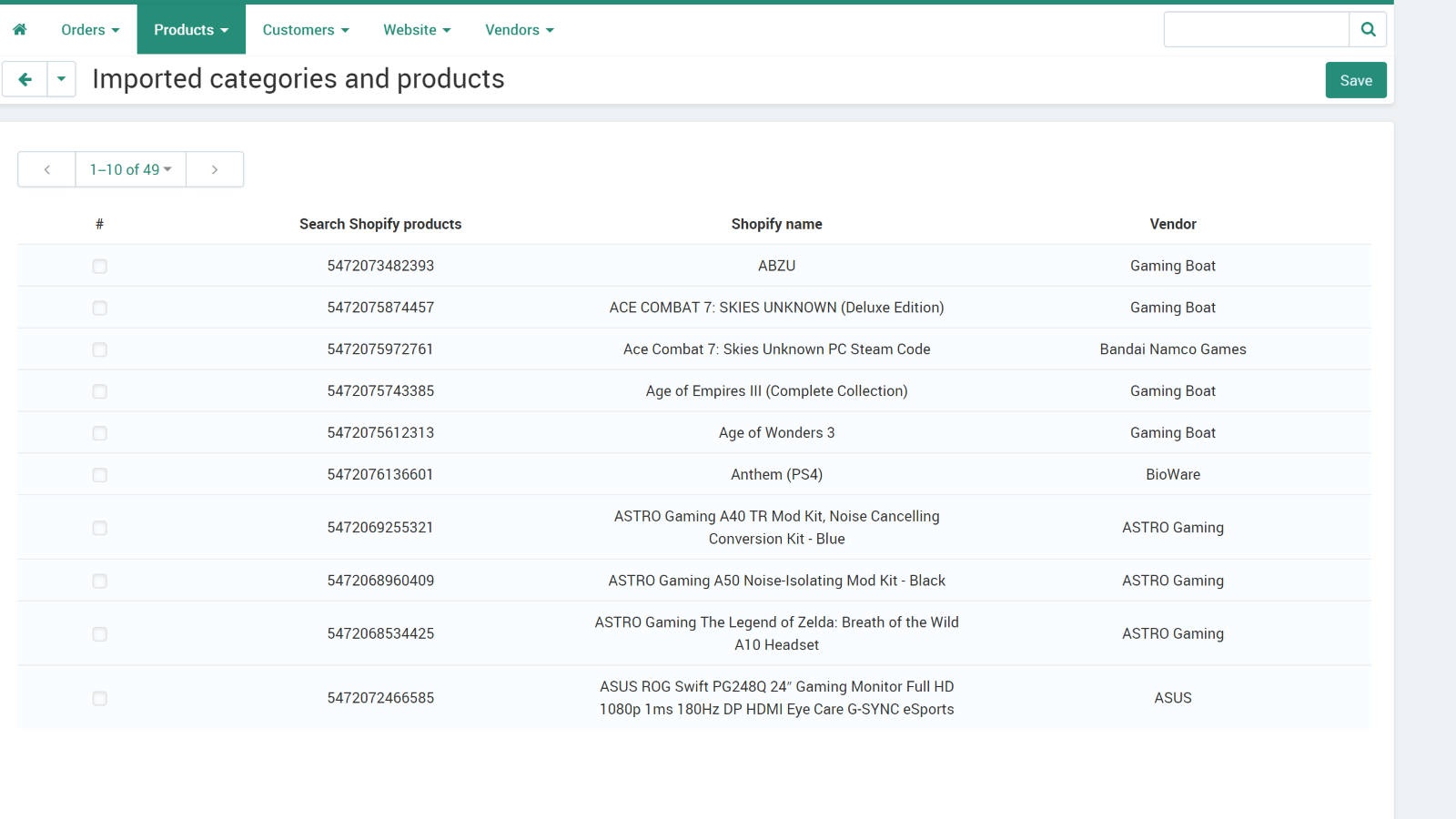This screenshot has height=819, width=1456.
Task: Check the ABZU row checkbox
Action: click(x=100, y=267)
